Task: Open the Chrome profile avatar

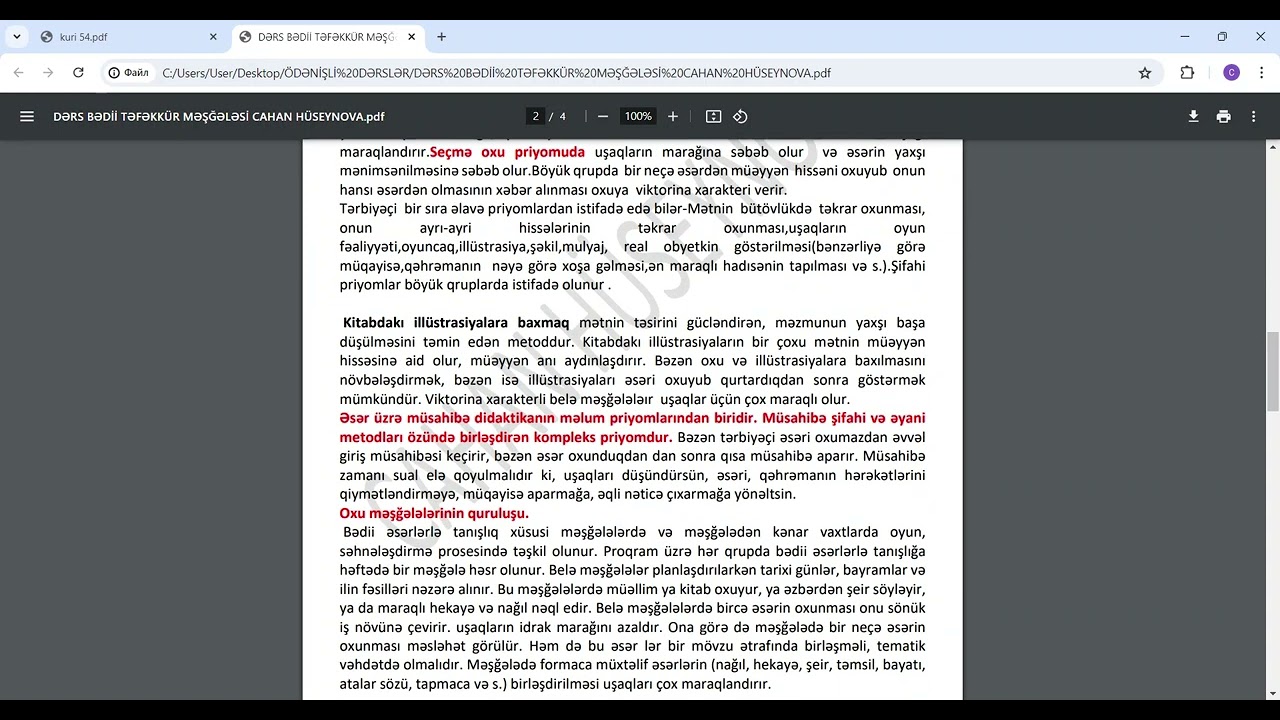Action: click(x=1231, y=73)
